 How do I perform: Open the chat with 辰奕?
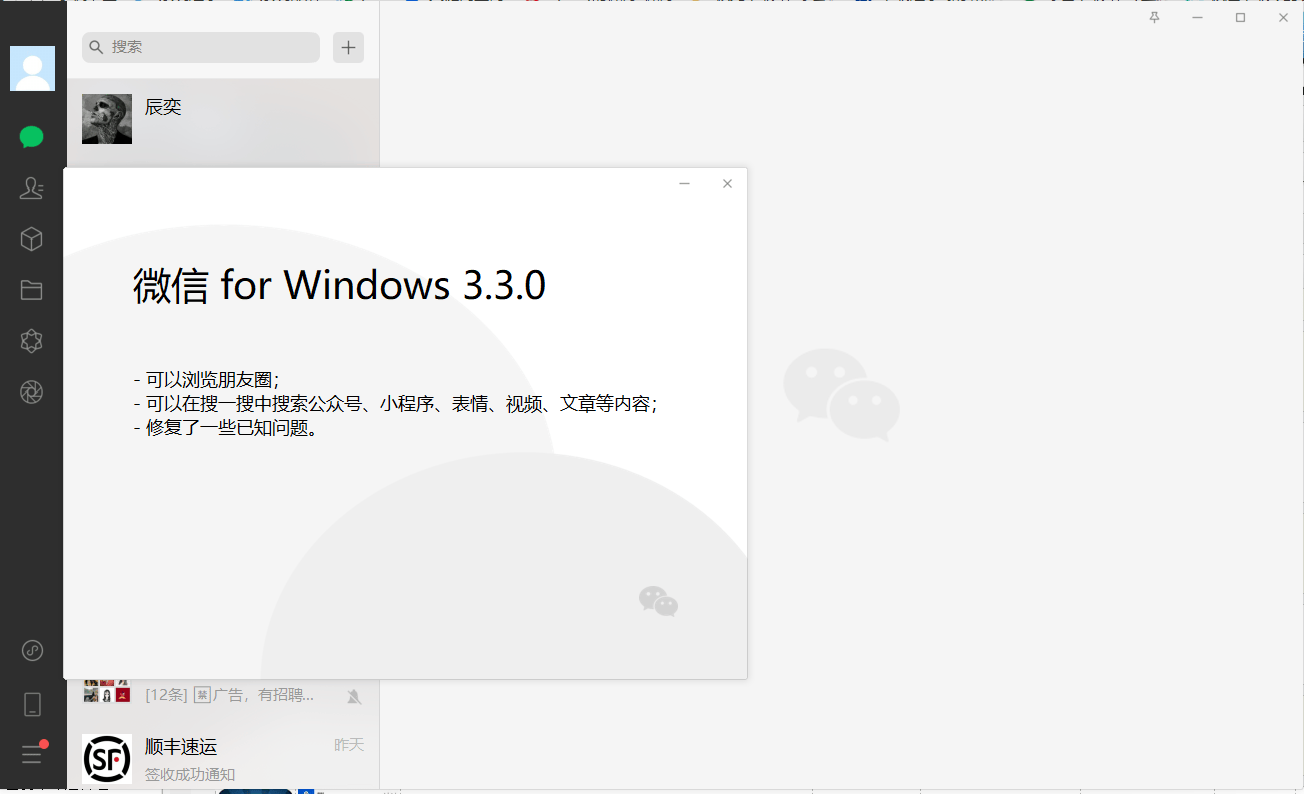click(x=220, y=120)
